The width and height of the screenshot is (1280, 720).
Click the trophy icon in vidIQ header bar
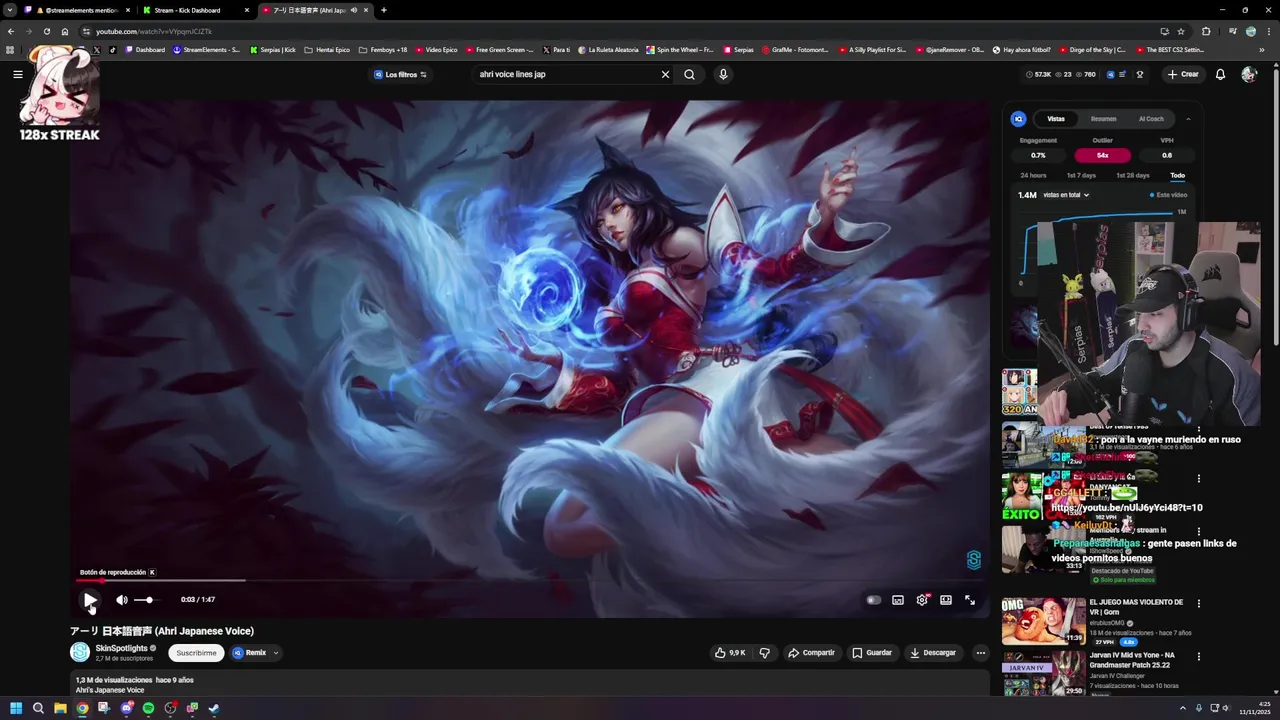tap(1139, 74)
